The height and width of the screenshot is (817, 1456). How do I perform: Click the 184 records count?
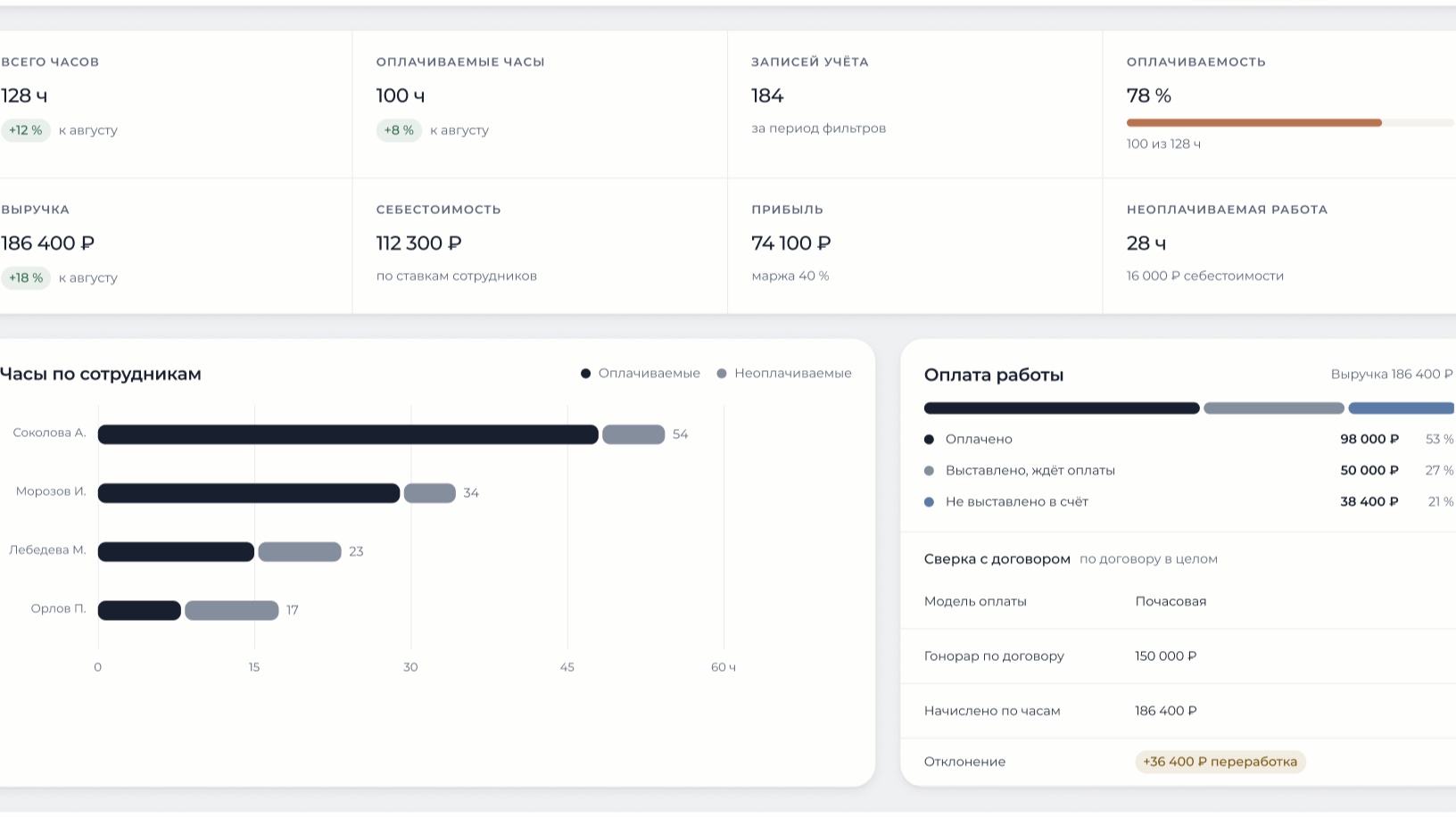(767, 95)
